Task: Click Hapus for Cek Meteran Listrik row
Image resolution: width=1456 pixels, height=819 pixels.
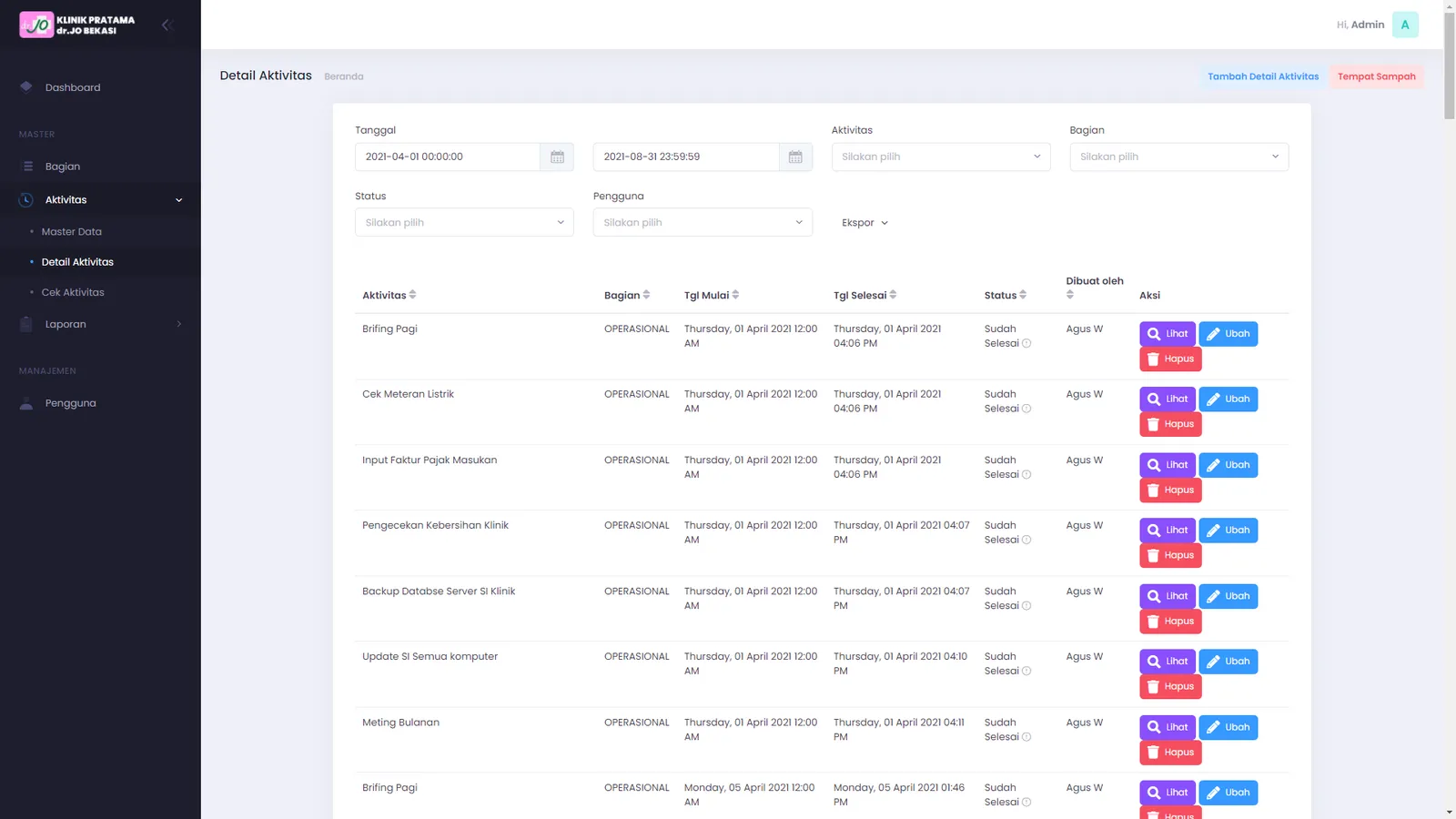Action: [1170, 425]
